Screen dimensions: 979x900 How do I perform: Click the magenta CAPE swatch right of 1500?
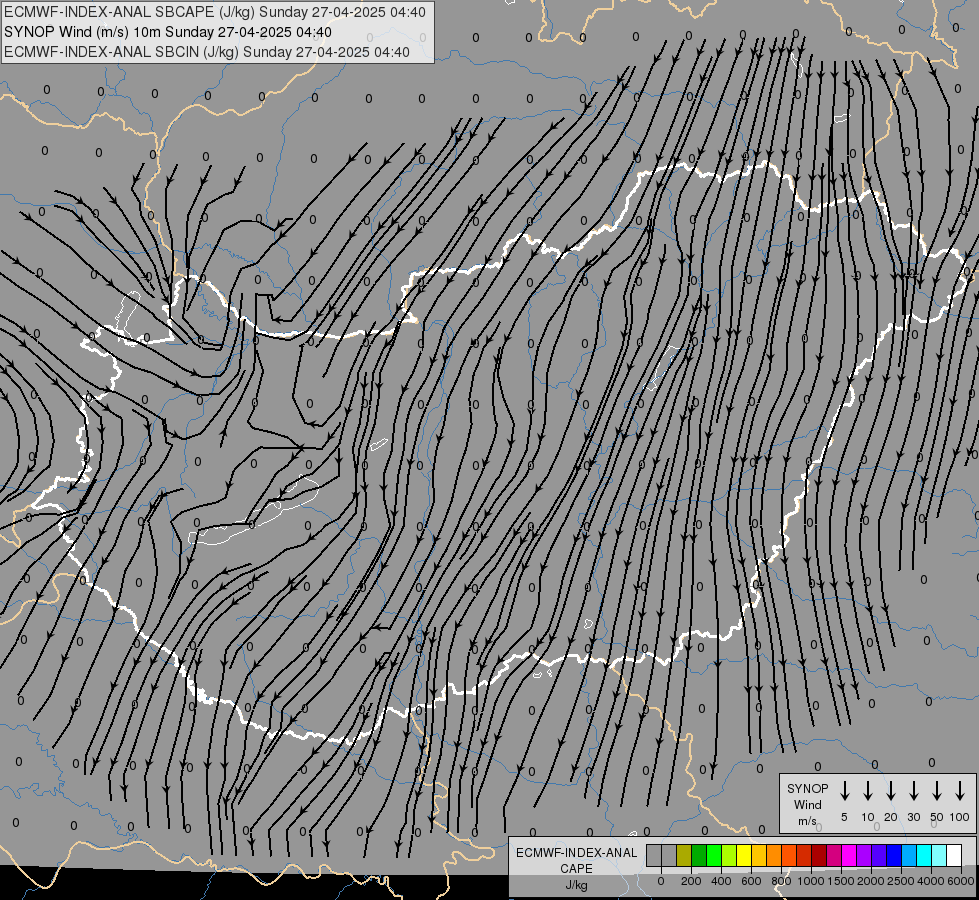(x=849, y=855)
